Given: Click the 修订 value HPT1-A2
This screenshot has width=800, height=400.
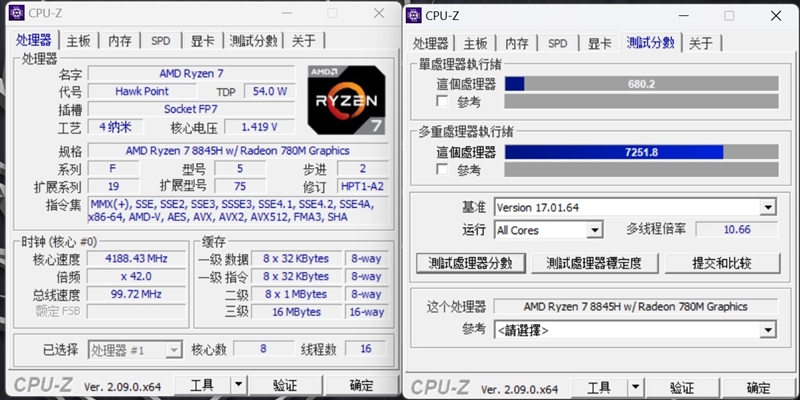Looking at the screenshot, I should [x=363, y=186].
